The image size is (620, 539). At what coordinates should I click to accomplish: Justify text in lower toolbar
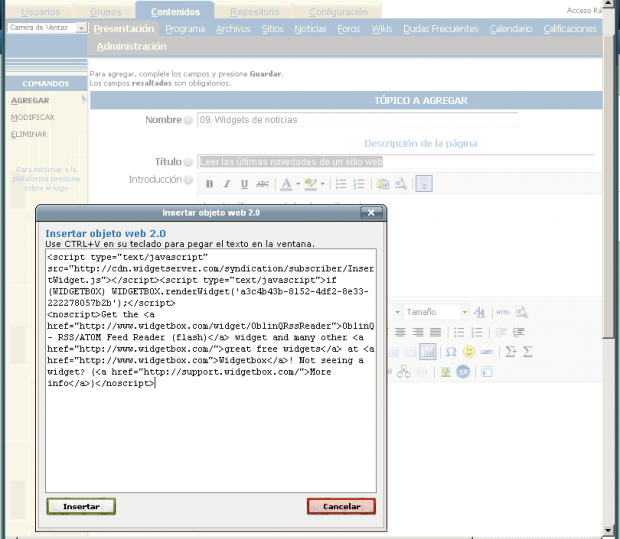(435, 332)
